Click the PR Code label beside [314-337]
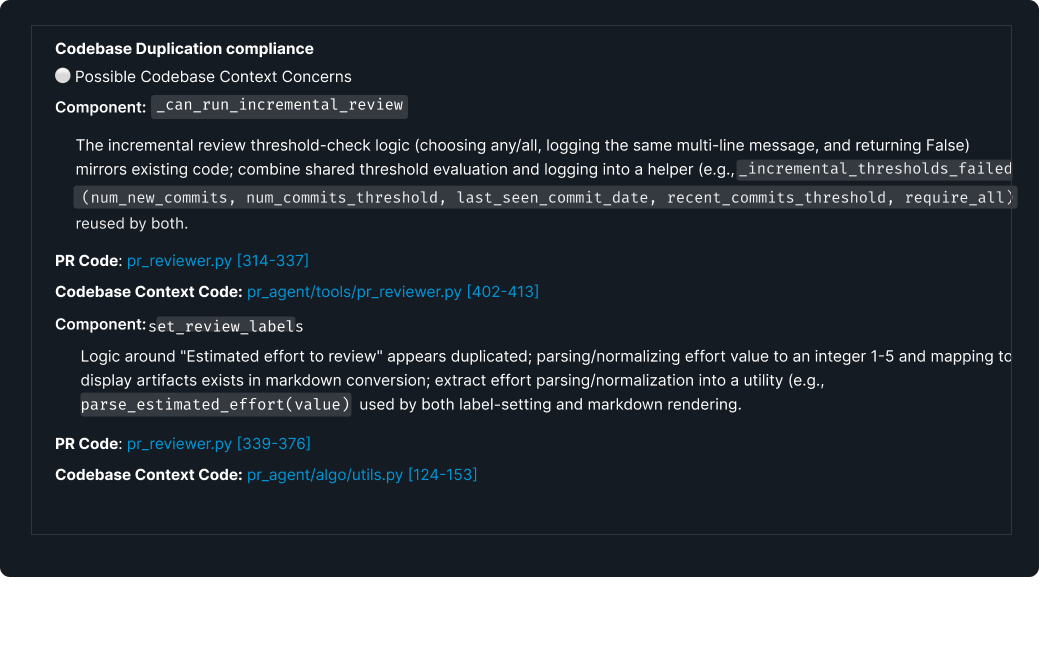Viewport: 1047px width, 649px height. [88, 260]
